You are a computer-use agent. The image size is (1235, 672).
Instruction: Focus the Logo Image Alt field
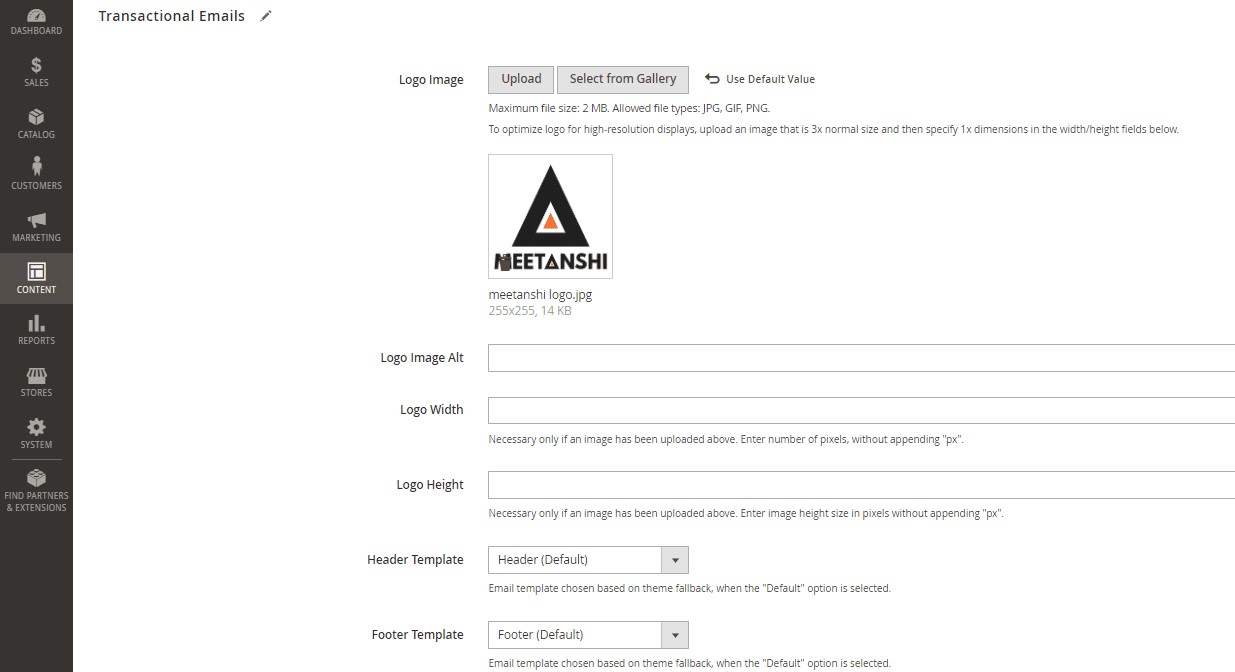(x=861, y=358)
